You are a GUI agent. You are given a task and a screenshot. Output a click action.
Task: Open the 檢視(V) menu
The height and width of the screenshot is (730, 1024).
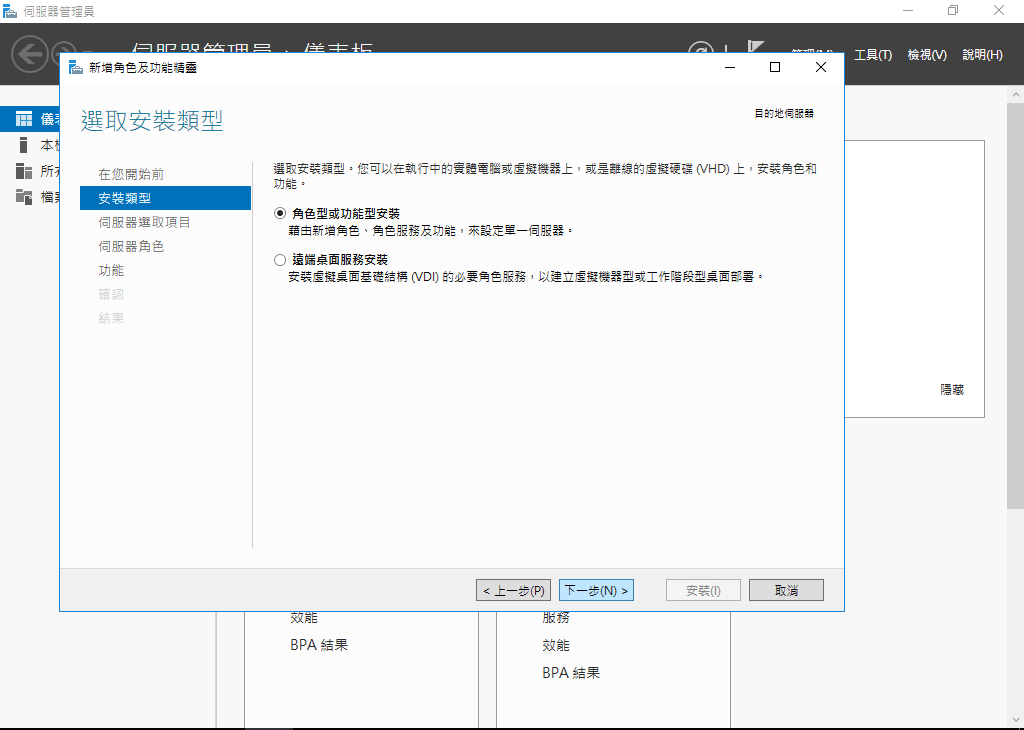tap(925, 56)
